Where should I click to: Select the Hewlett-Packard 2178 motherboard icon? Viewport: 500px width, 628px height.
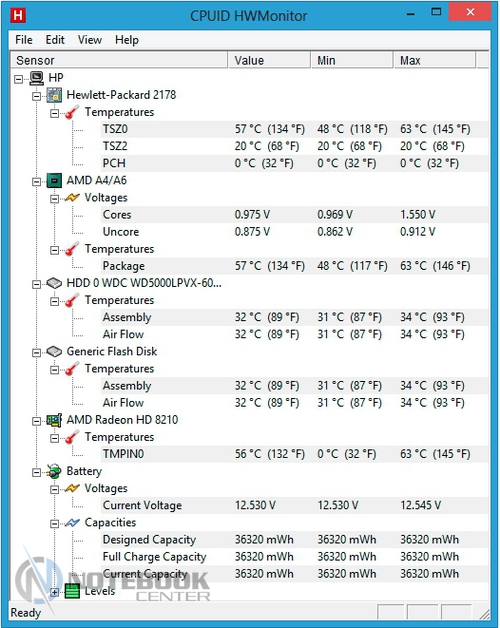[x=54, y=95]
